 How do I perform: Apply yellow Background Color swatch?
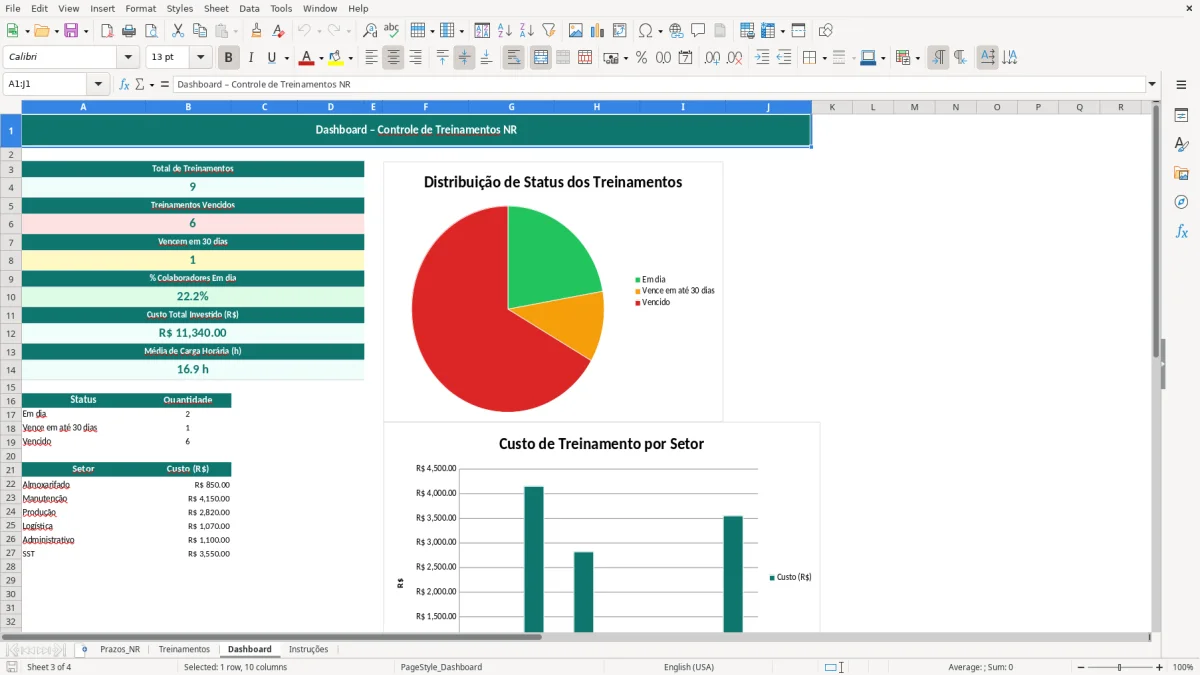tap(336, 58)
